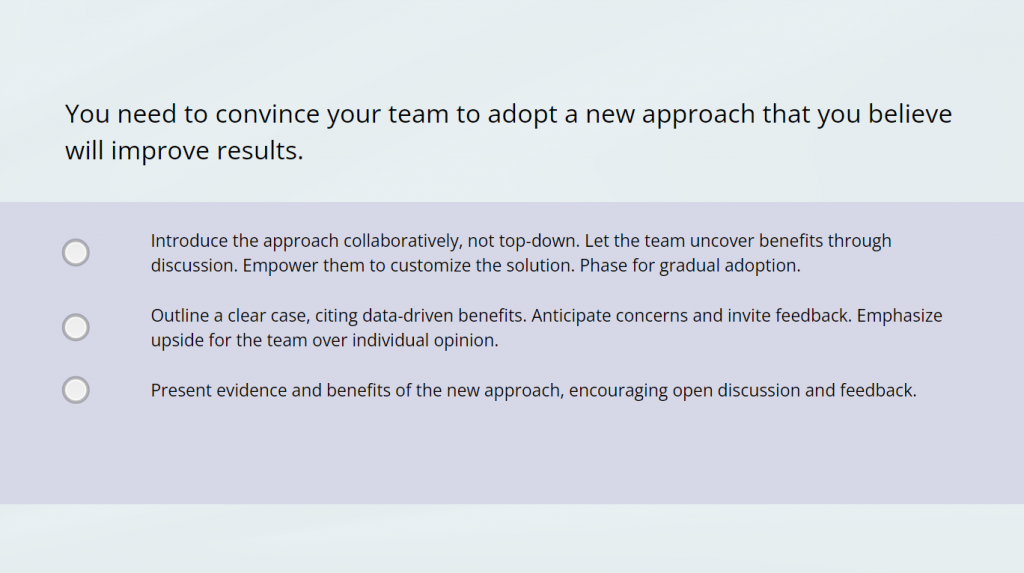Choose the radio button beside "Outline a clear case"
The image size is (1024, 573).
[x=76, y=327]
